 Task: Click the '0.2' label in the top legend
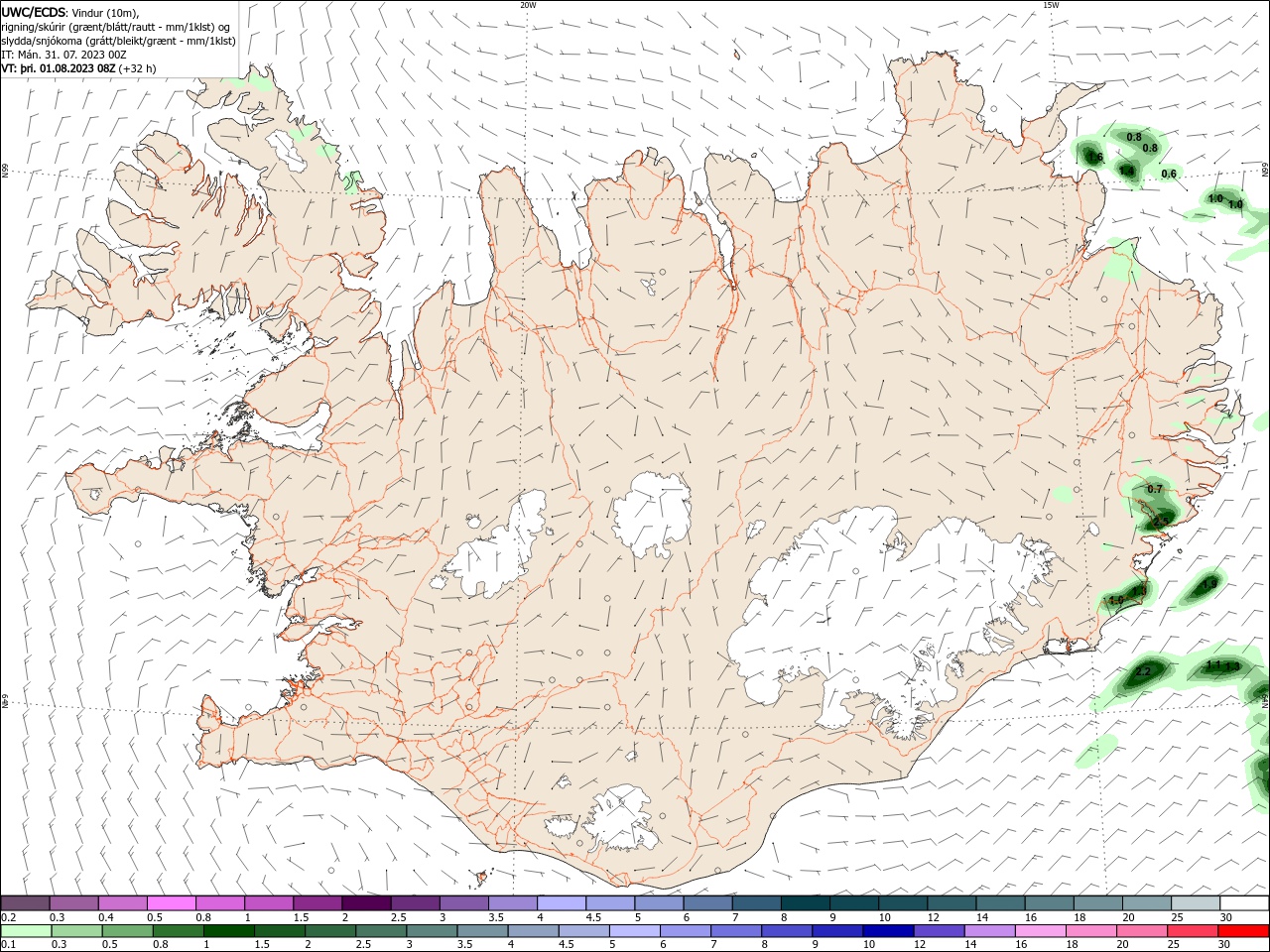(x=9, y=917)
